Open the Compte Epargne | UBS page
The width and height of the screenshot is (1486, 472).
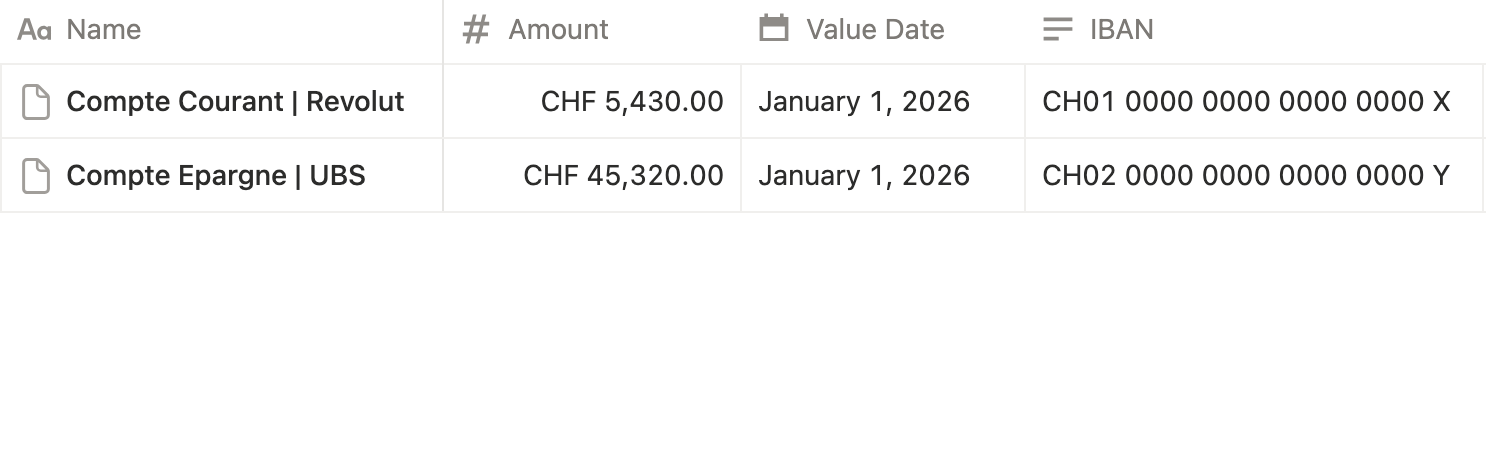coord(216,176)
